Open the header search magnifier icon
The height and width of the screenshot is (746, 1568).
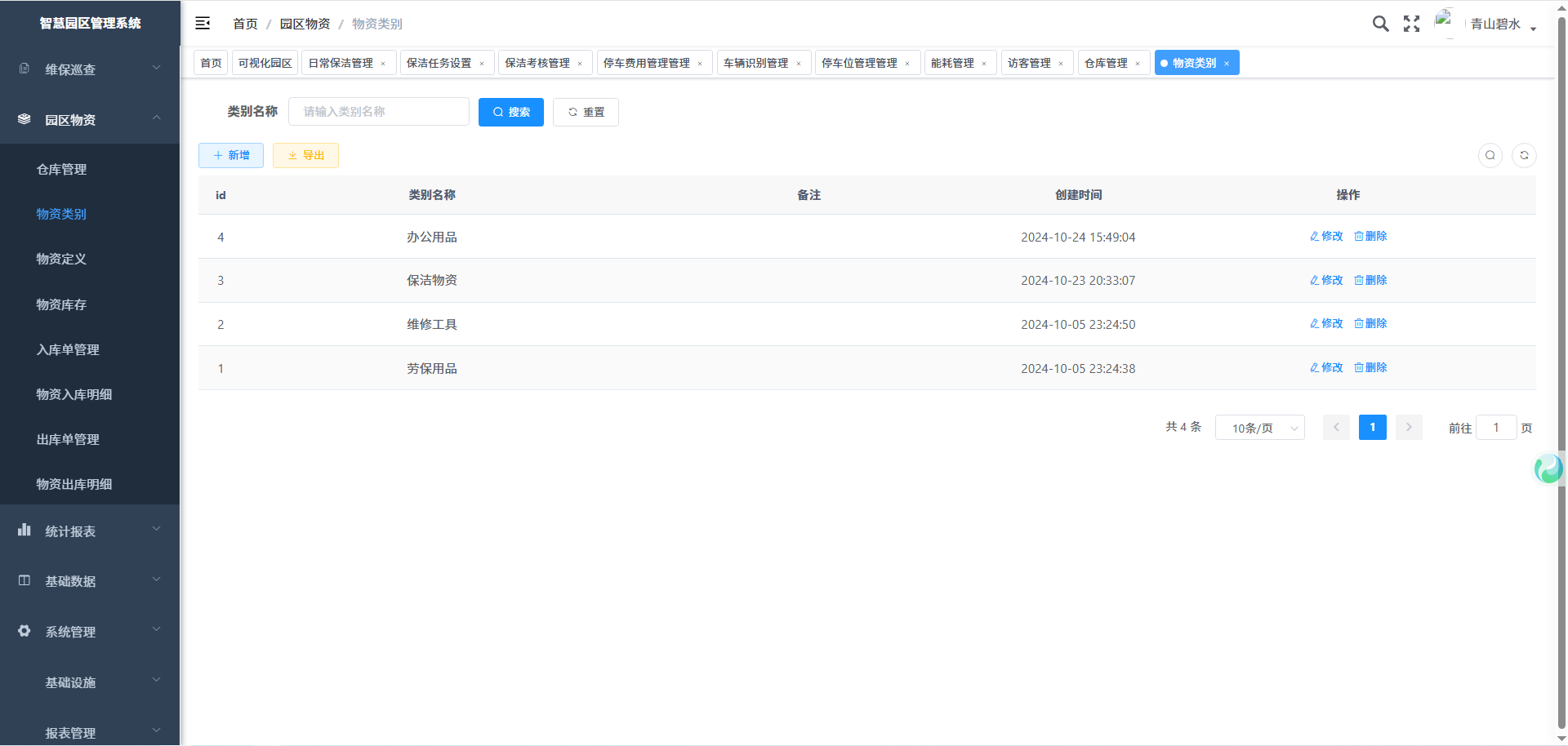click(x=1380, y=24)
